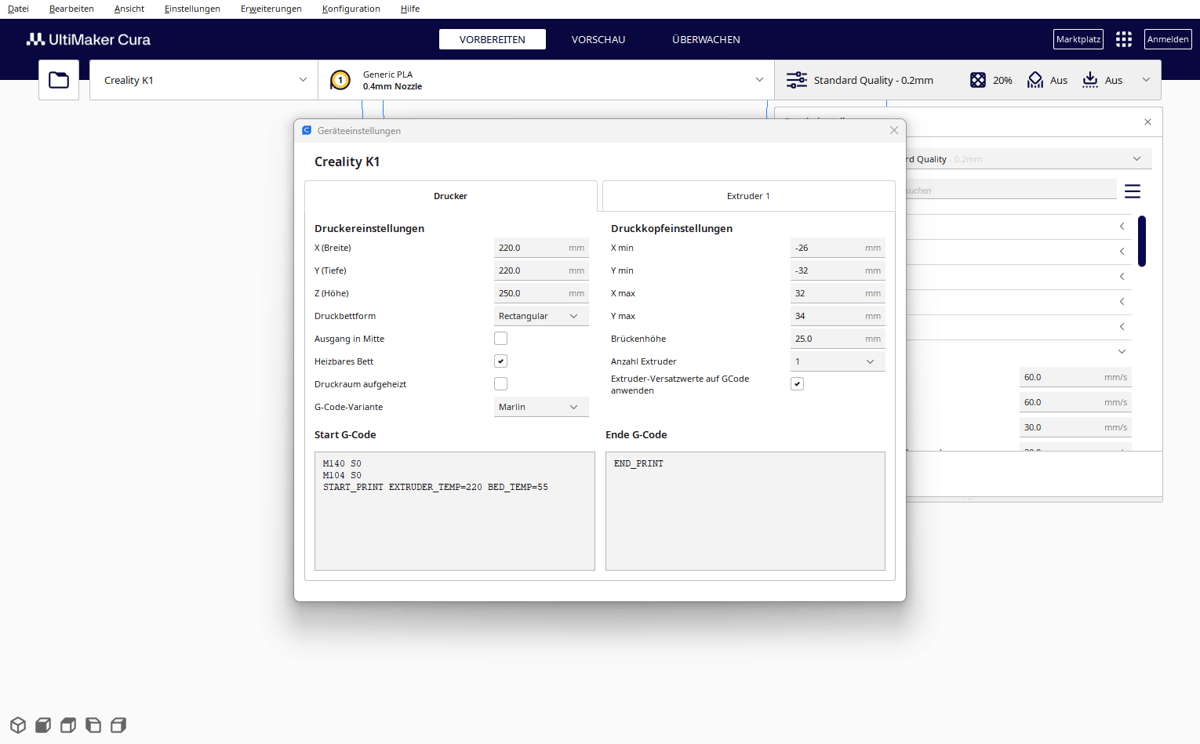
Task: Go to the VORSCHAU stage
Action: [598, 39]
